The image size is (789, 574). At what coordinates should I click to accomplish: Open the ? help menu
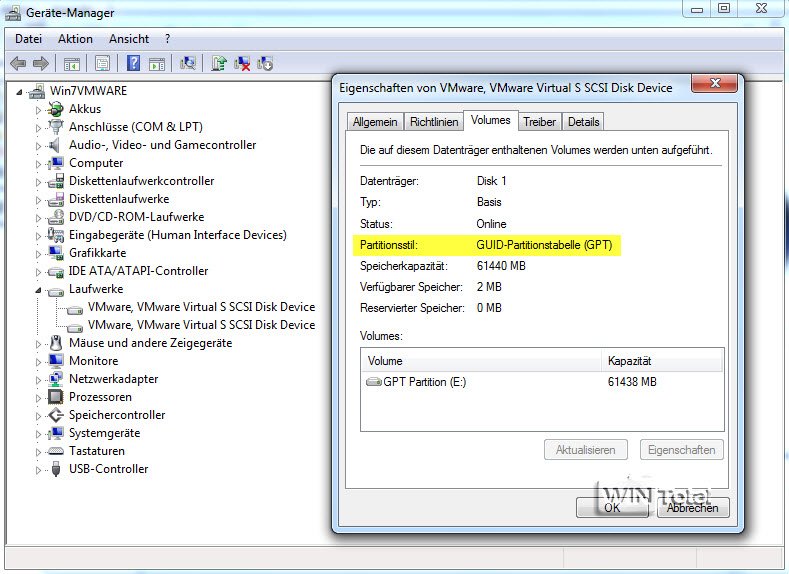pyautogui.click(x=168, y=39)
